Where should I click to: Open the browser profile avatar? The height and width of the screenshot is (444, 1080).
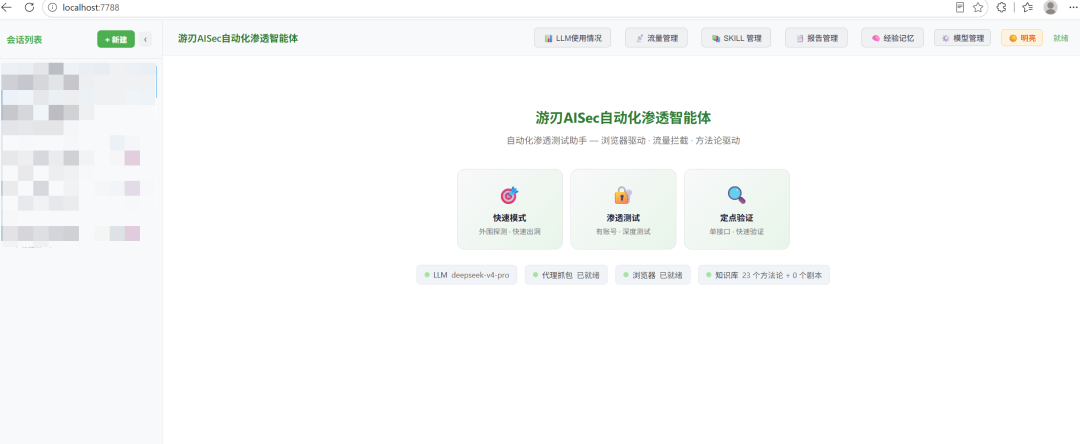[x=1050, y=7]
